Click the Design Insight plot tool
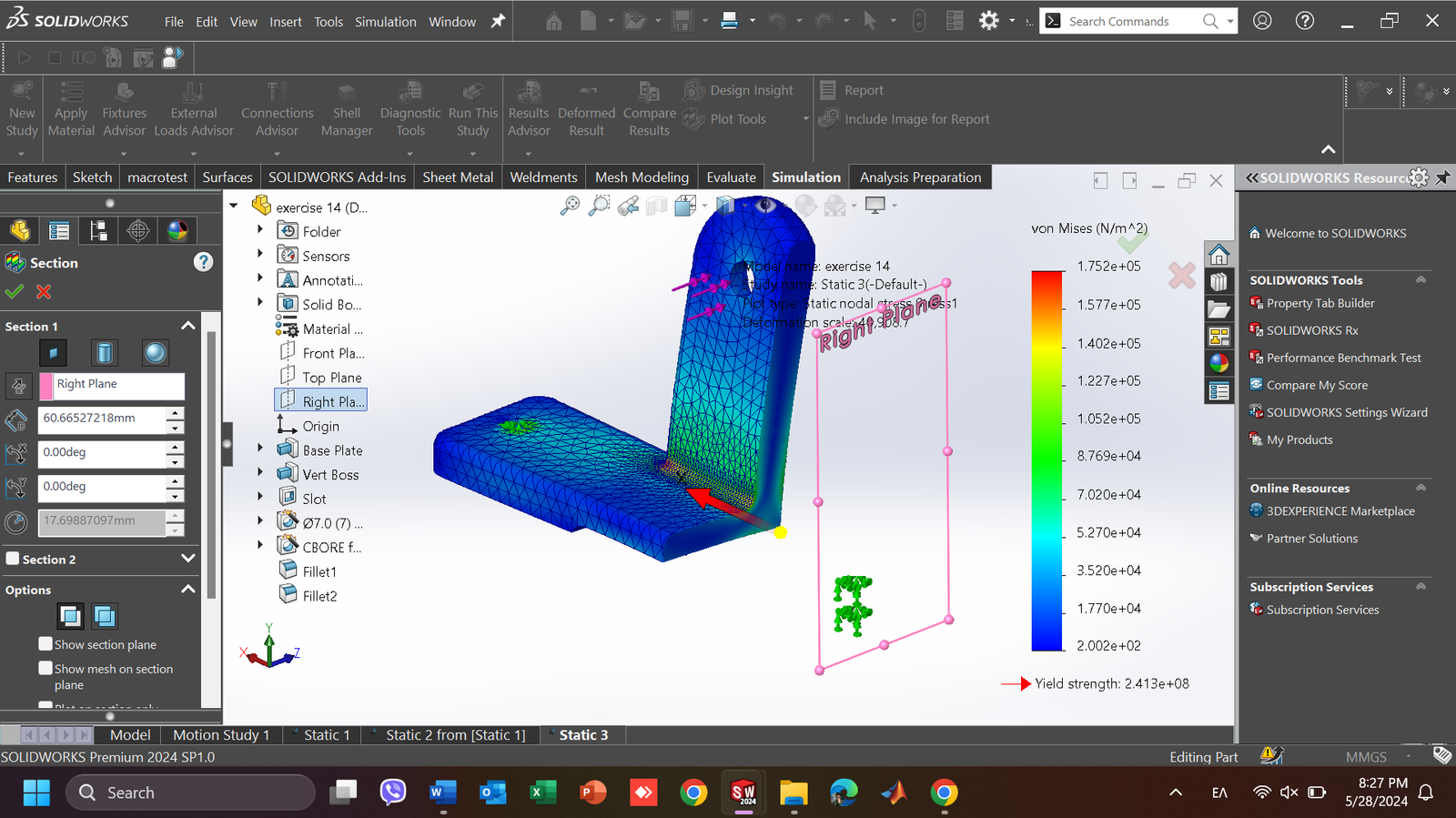 [739, 90]
